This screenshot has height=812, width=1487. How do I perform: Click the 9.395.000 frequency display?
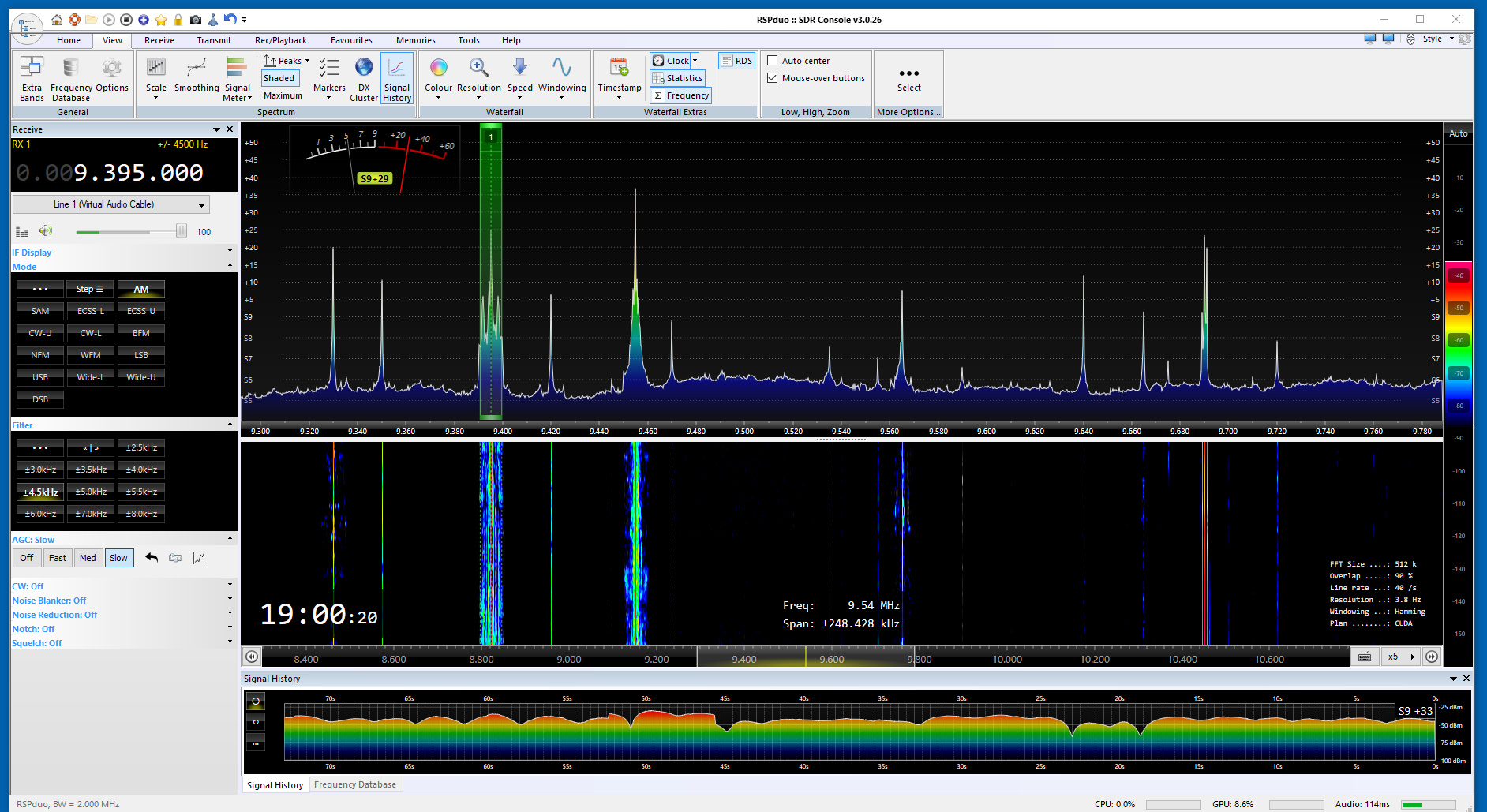[x=138, y=173]
